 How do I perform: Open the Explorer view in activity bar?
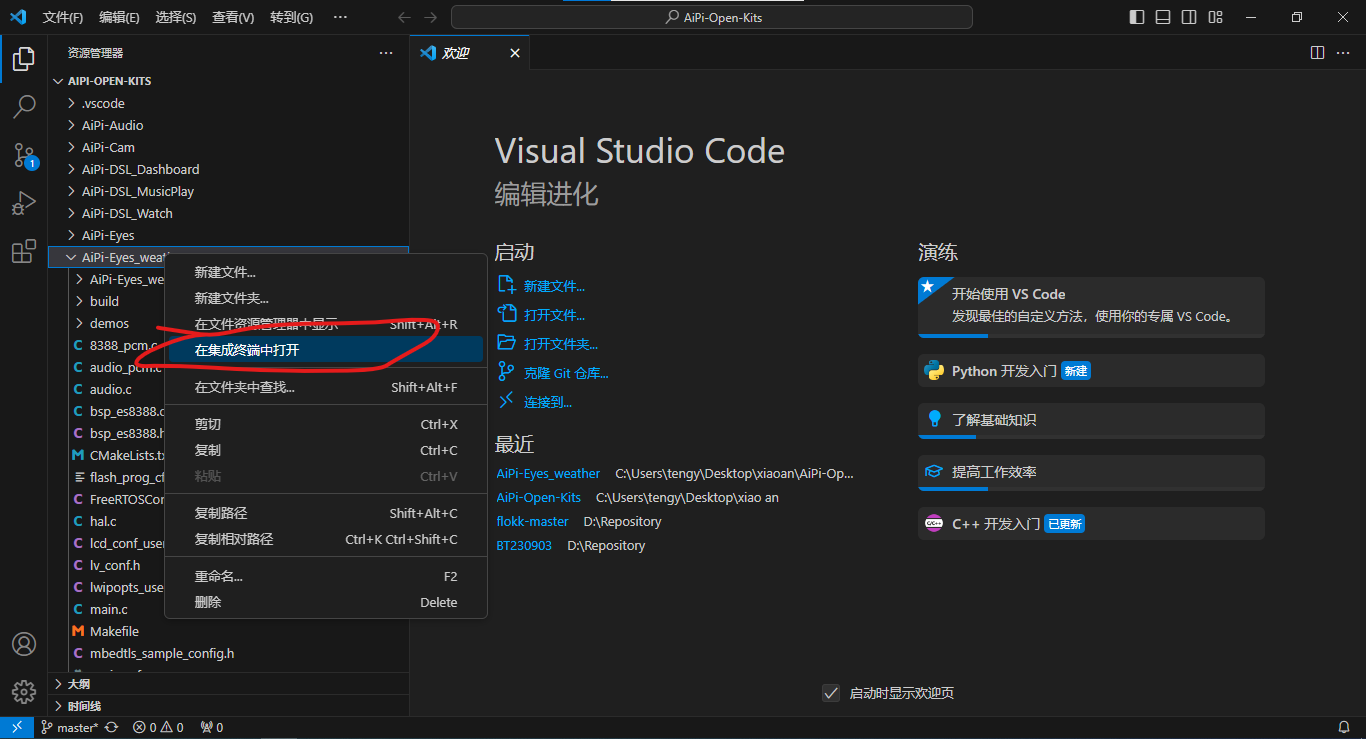(x=24, y=59)
